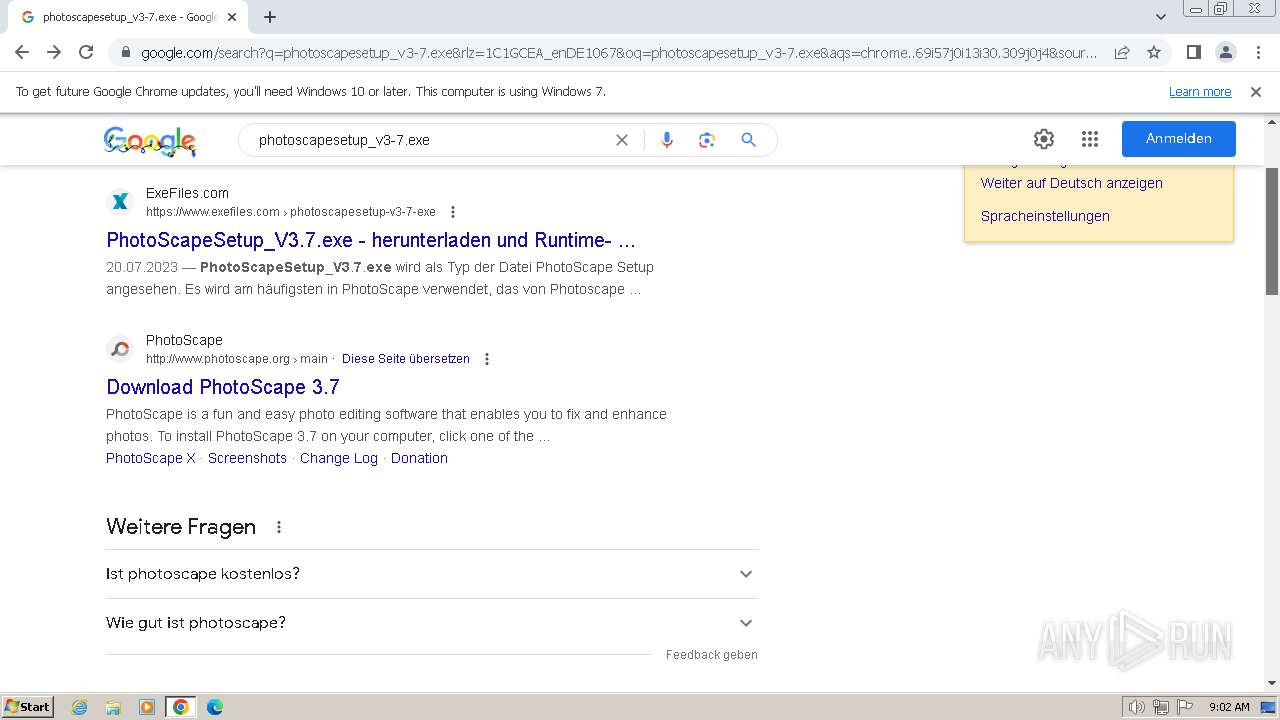Open Download PhotoScape 3.7 result

pyautogui.click(x=223, y=387)
